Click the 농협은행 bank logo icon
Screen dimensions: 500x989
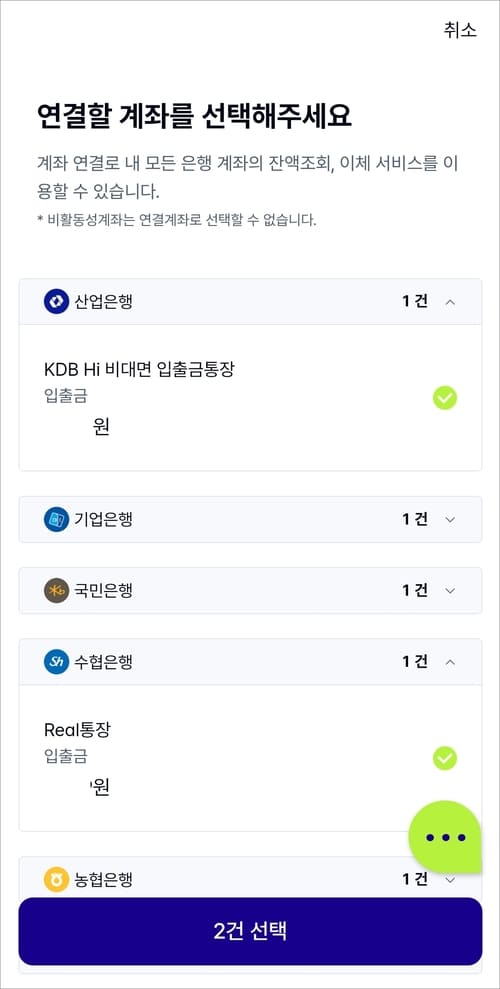coord(56,879)
